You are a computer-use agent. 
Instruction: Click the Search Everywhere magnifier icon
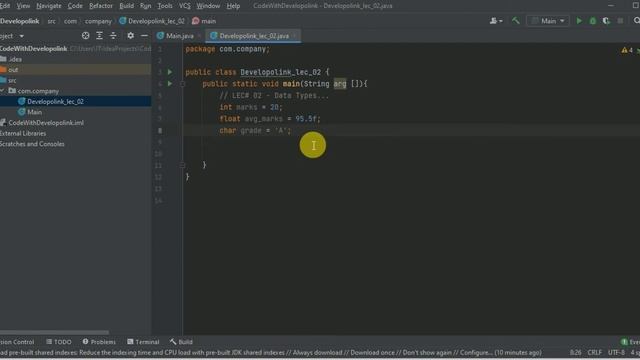[636, 21]
